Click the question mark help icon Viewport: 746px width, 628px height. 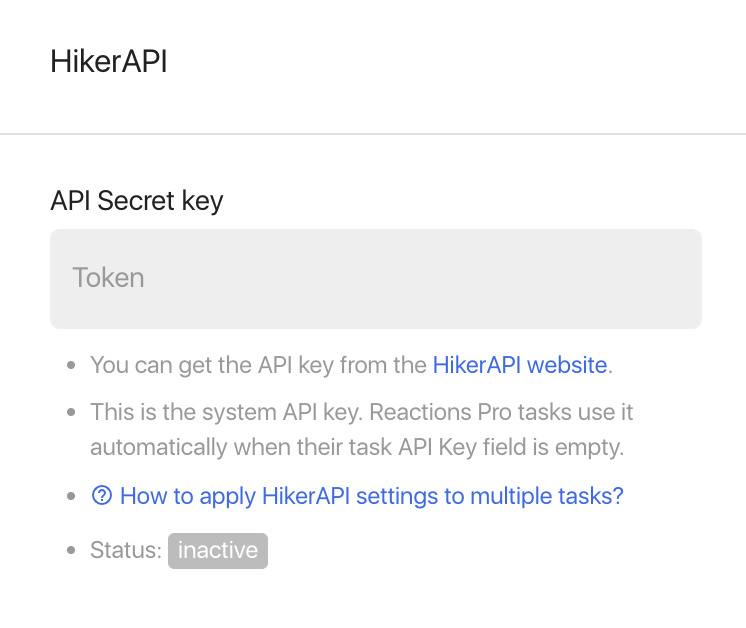point(101,495)
